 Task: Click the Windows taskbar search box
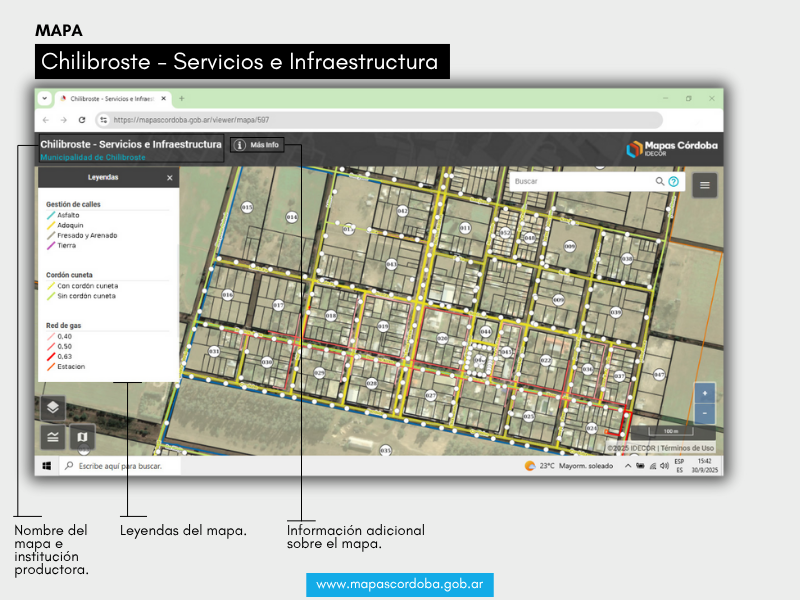pos(120,466)
